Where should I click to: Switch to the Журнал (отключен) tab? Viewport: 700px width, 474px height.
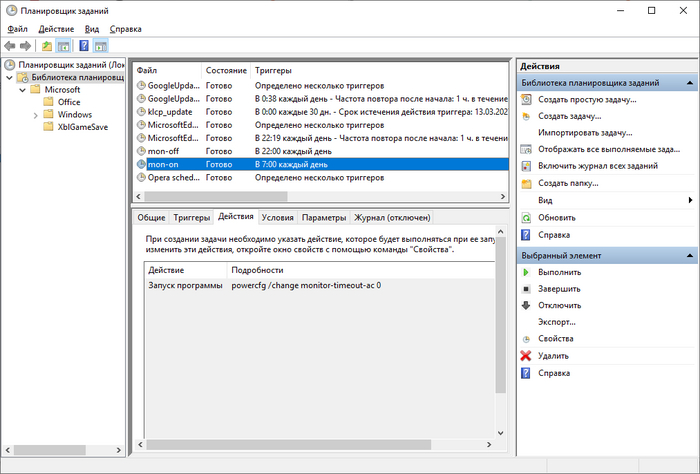click(x=392, y=218)
